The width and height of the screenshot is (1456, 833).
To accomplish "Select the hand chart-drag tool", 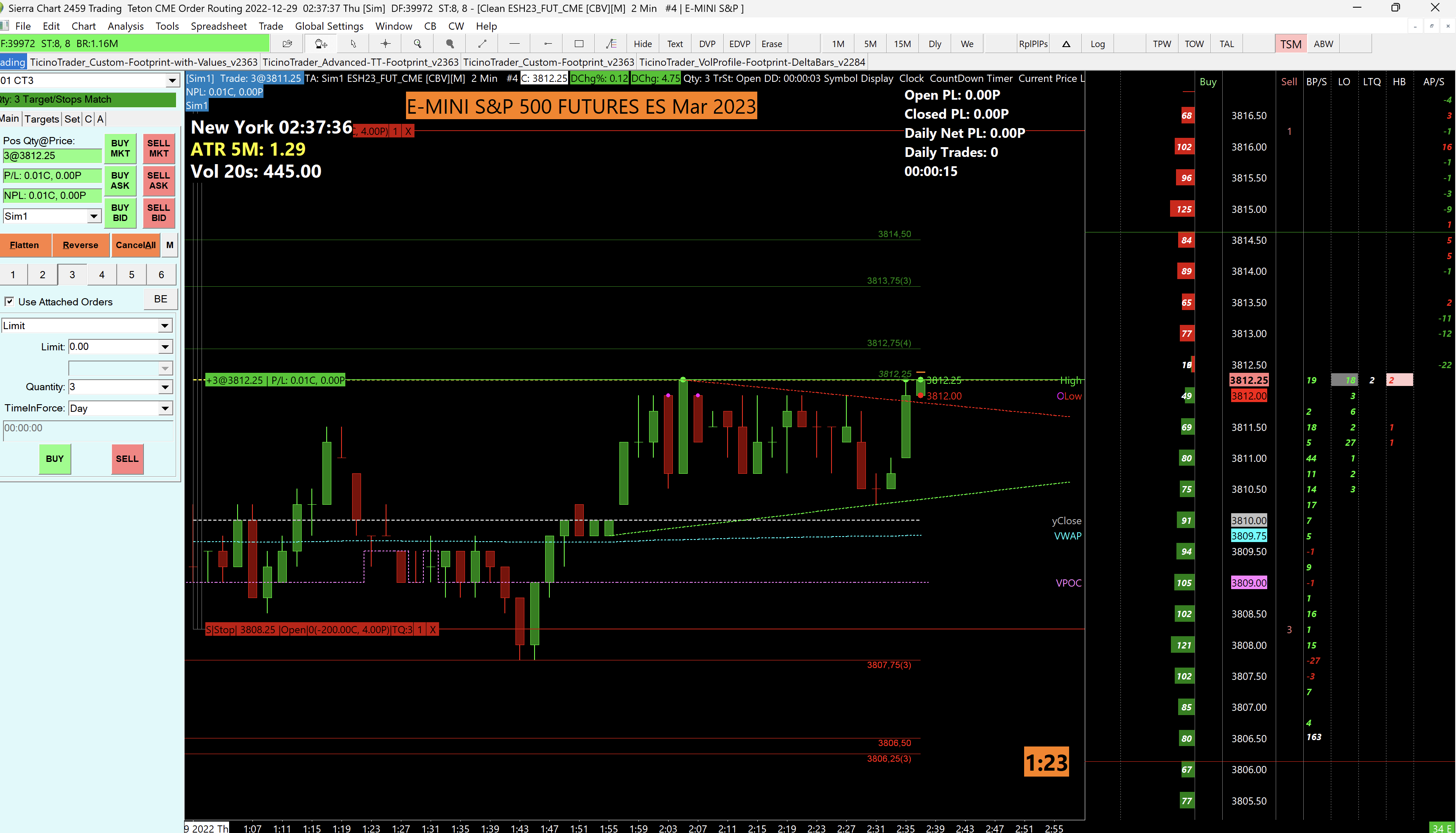I will (x=321, y=44).
